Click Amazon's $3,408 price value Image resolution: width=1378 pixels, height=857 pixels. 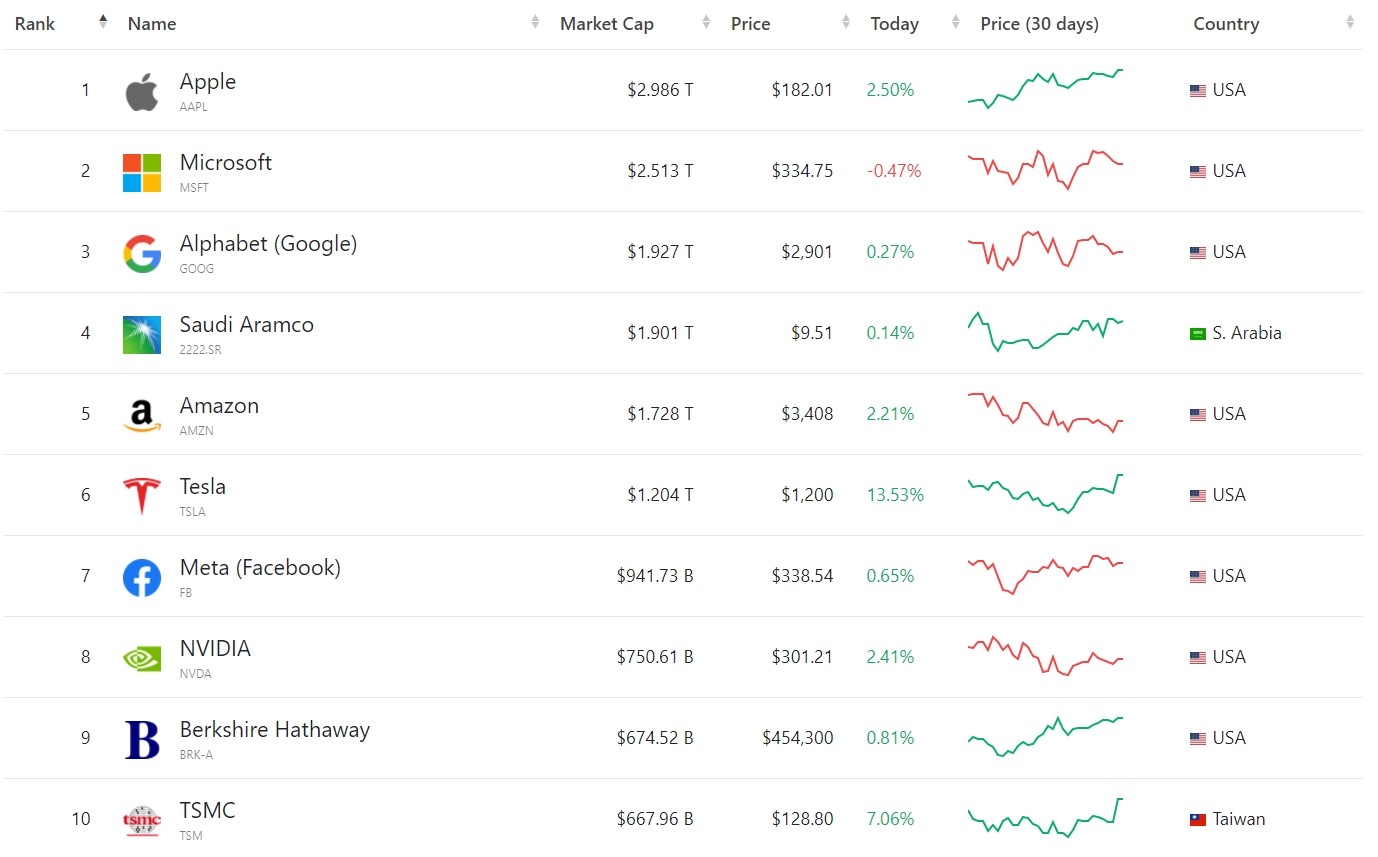807,415
